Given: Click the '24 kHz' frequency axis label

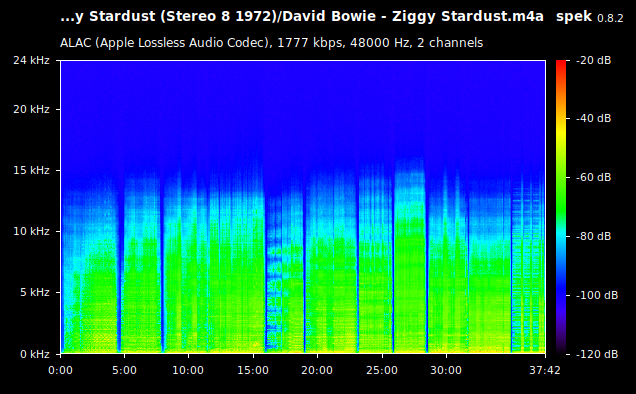Looking at the screenshot, I should pos(31,60).
